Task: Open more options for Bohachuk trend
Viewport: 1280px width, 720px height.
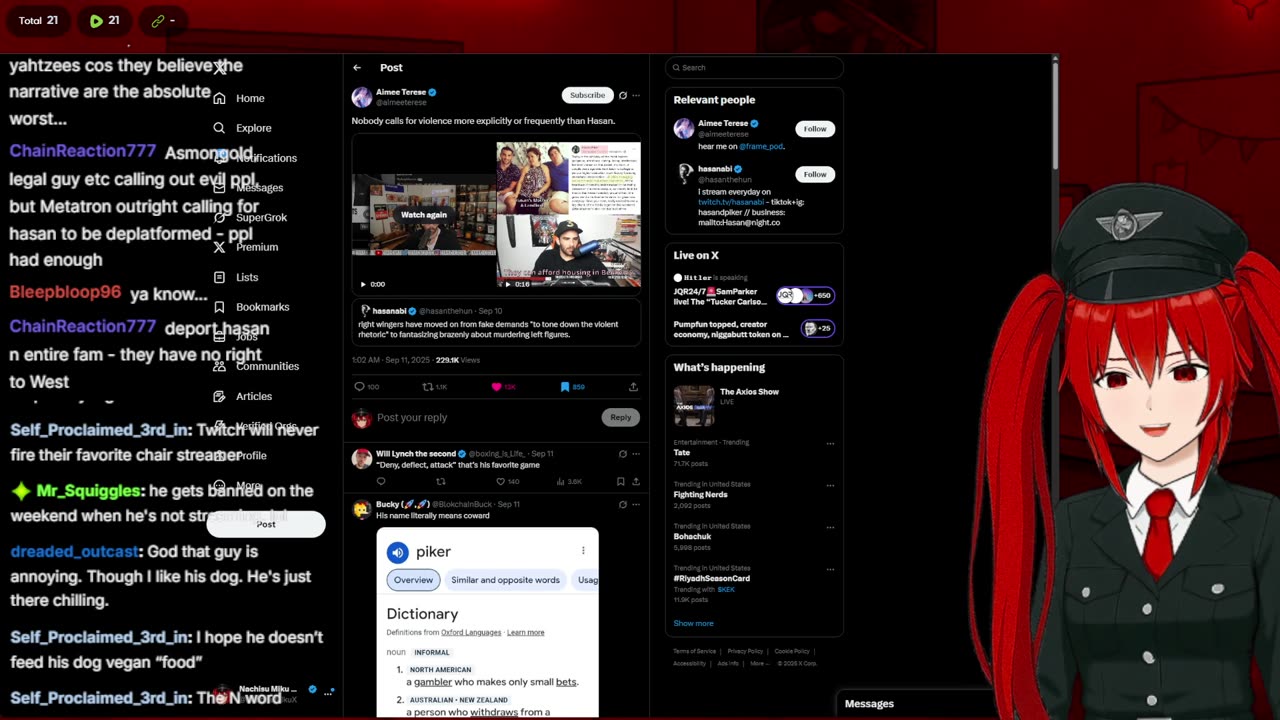Action: tap(830, 527)
